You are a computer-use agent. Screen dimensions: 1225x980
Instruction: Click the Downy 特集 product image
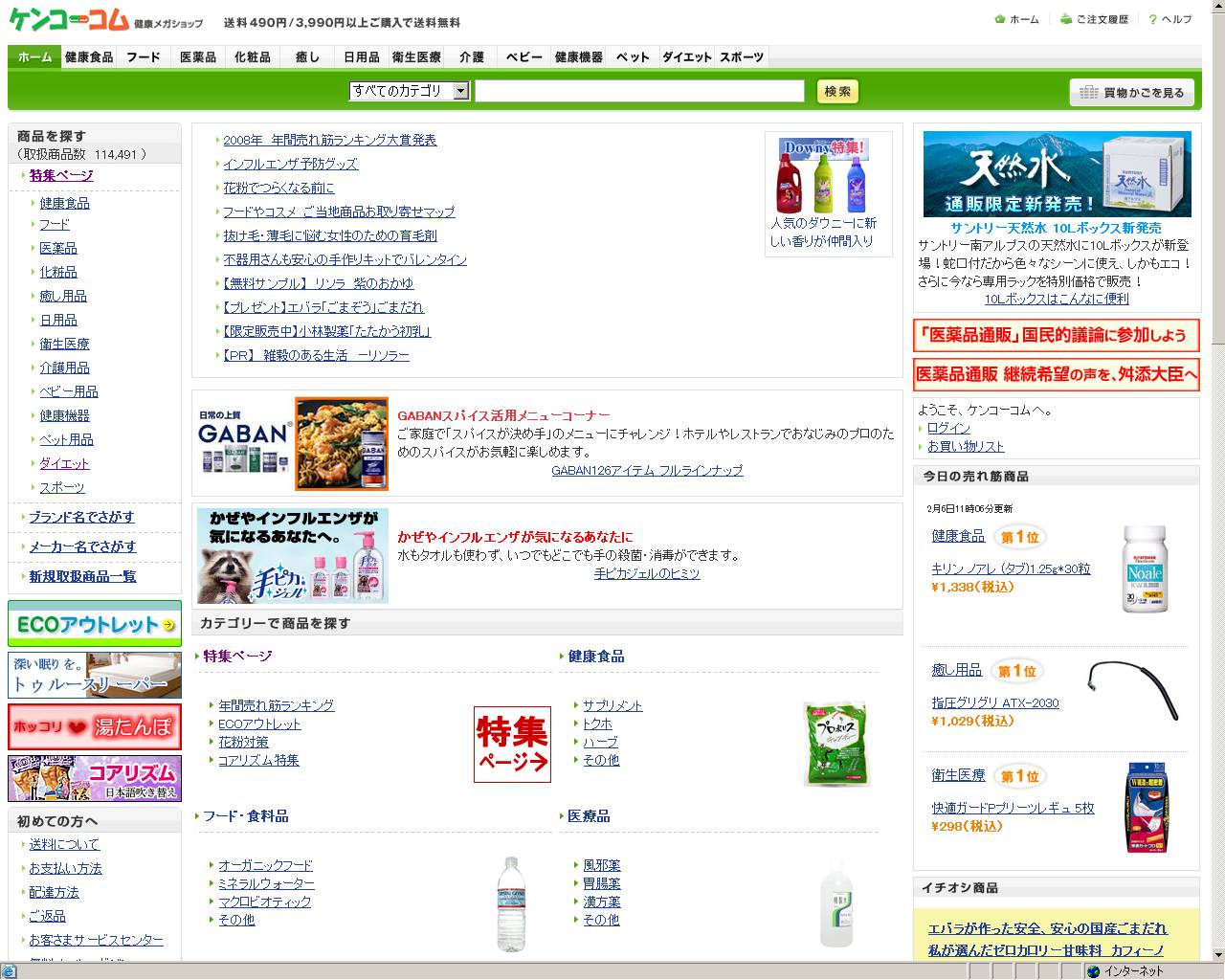pos(824,175)
